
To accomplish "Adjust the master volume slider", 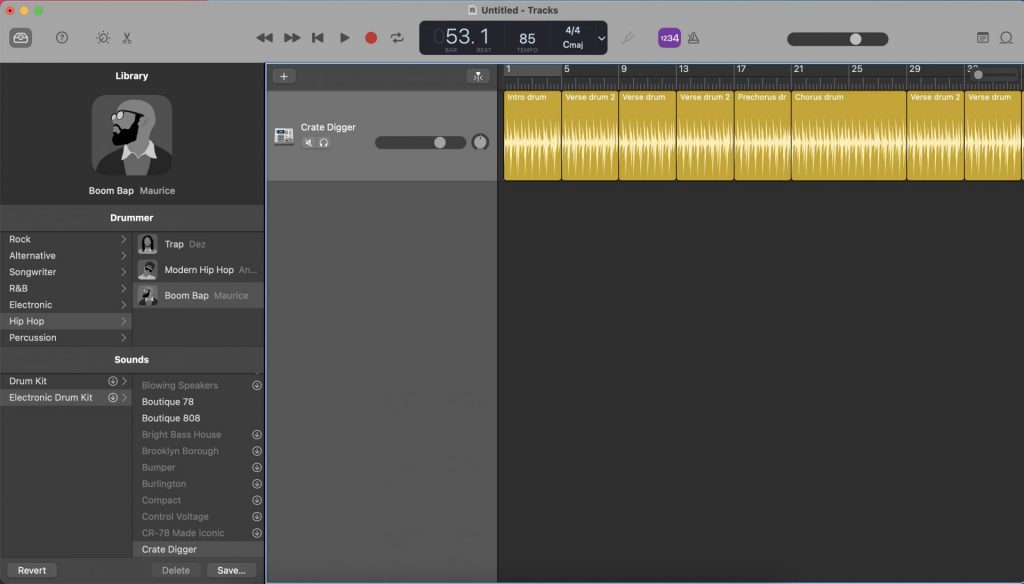I will coord(837,39).
